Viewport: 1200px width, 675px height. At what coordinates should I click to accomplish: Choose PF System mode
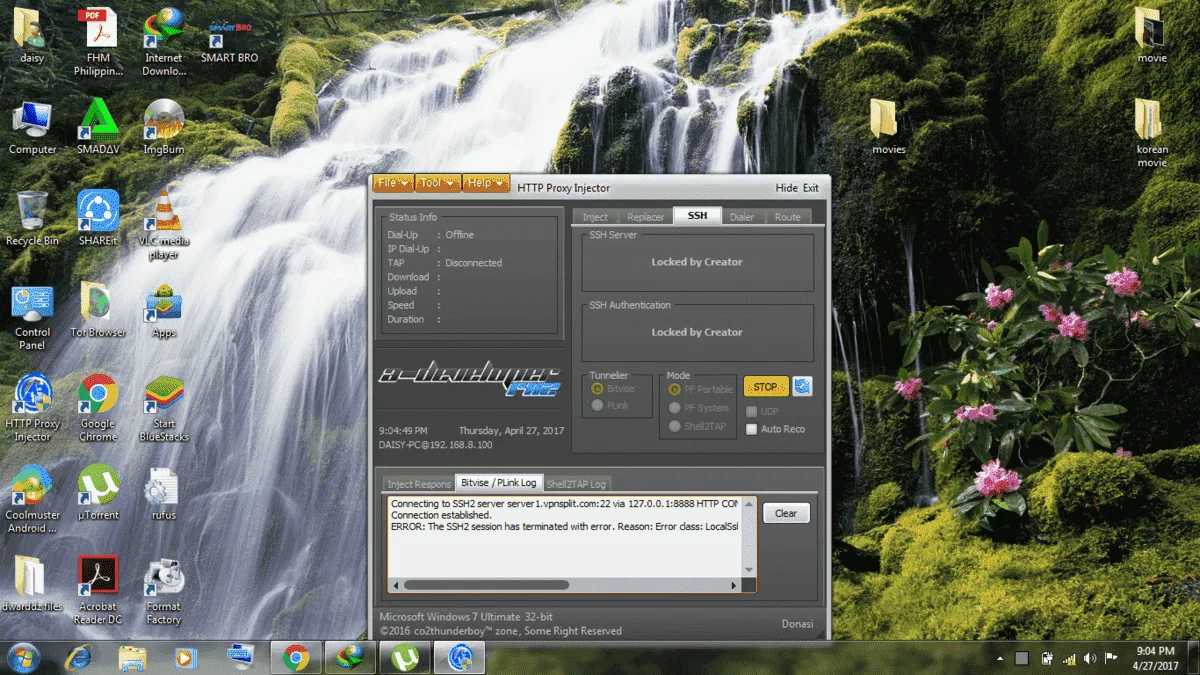[x=675, y=408]
